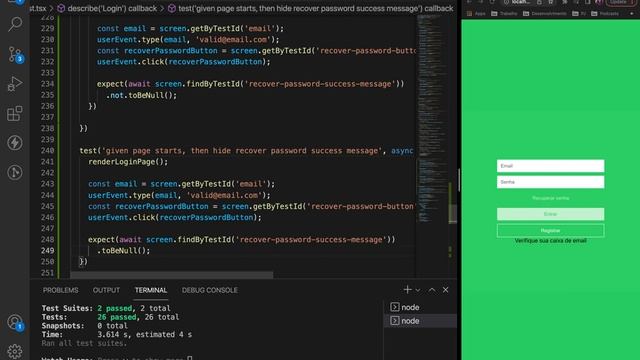Open the Manage gear icon
Viewport: 640px width, 360px height.
click(15, 351)
